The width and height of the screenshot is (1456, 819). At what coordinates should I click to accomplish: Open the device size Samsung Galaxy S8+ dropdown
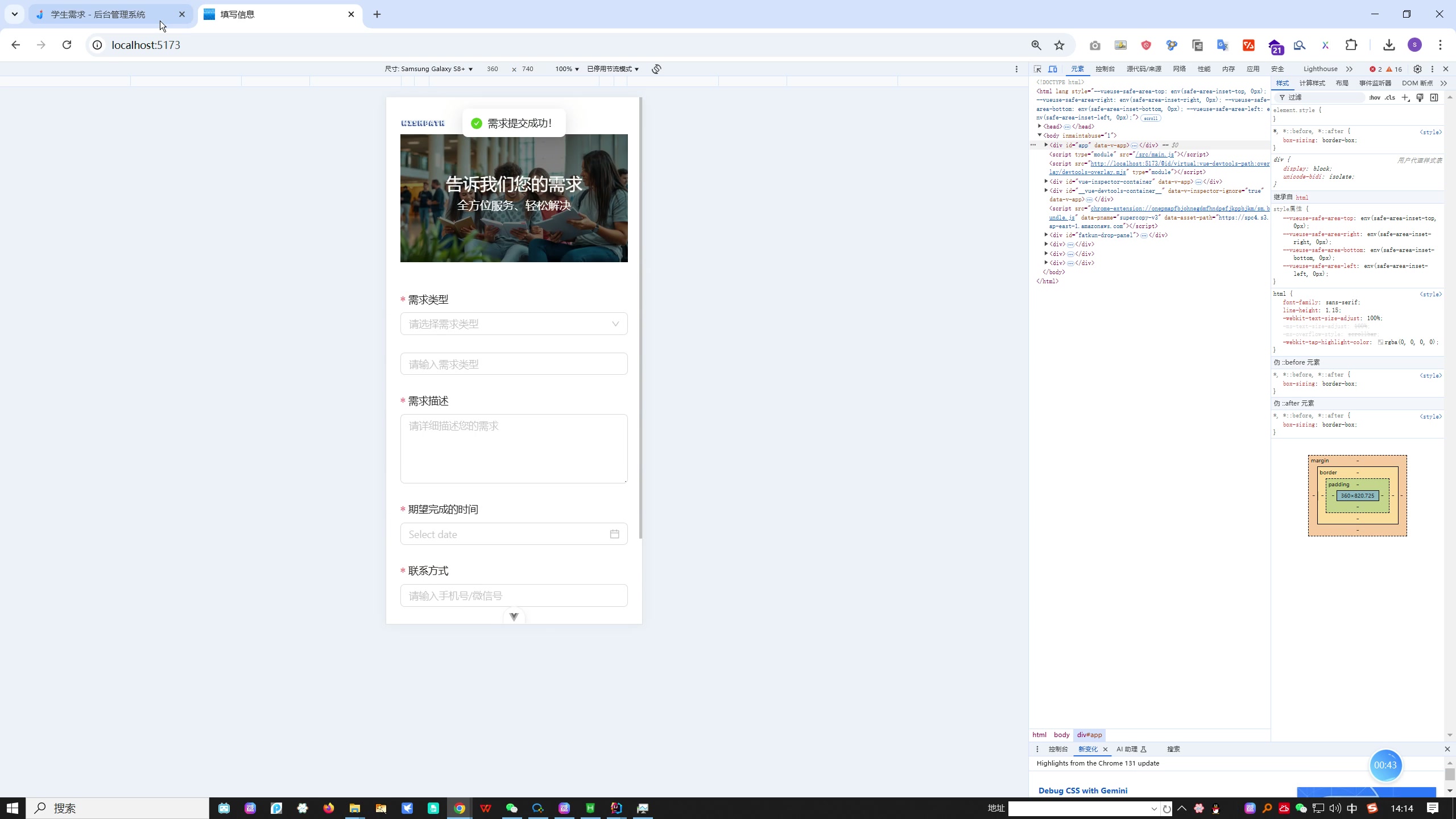(429, 69)
